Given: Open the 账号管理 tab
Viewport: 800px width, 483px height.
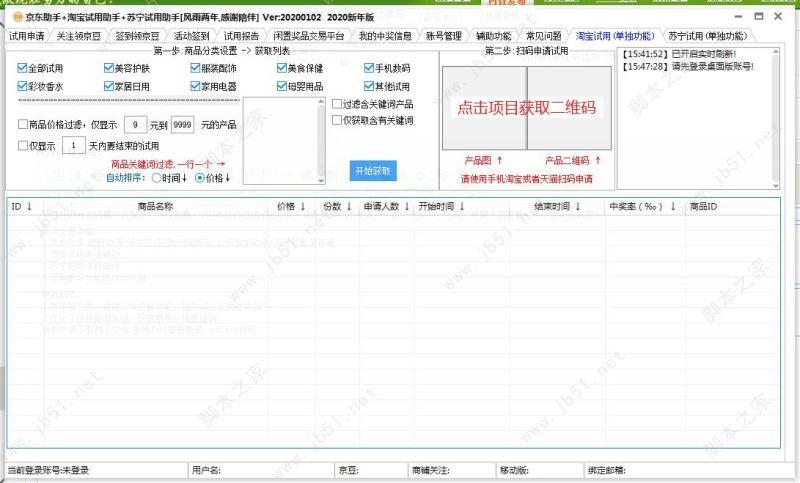Looking at the screenshot, I should (x=443, y=36).
